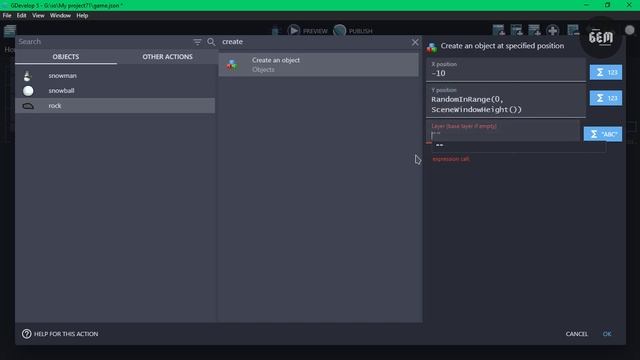Screen dimensions: 640x360
Task: Open the Window menu
Action: click(60, 16)
